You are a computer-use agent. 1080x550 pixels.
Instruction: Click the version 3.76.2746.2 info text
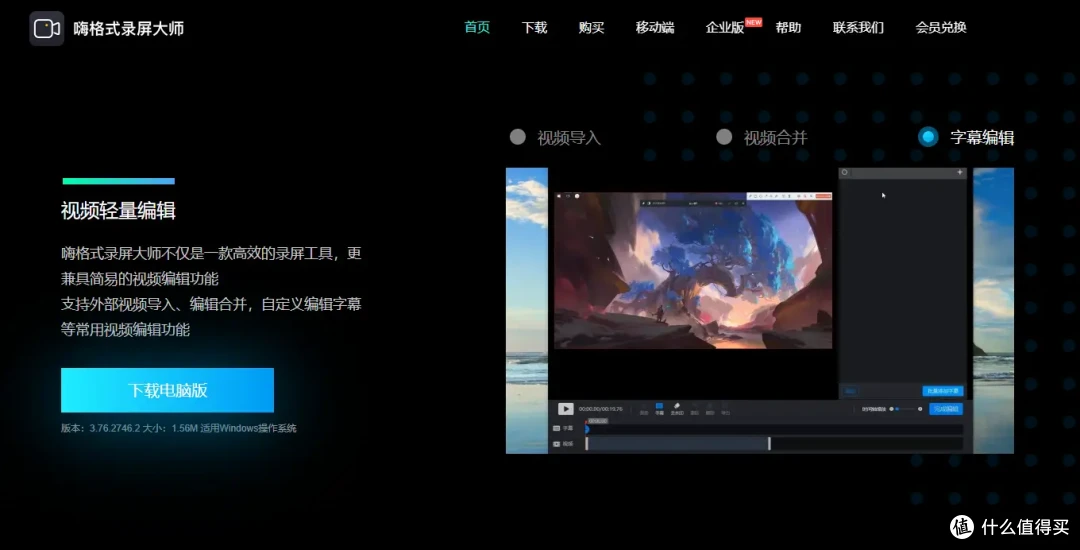pyautogui.click(x=178, y=428)
